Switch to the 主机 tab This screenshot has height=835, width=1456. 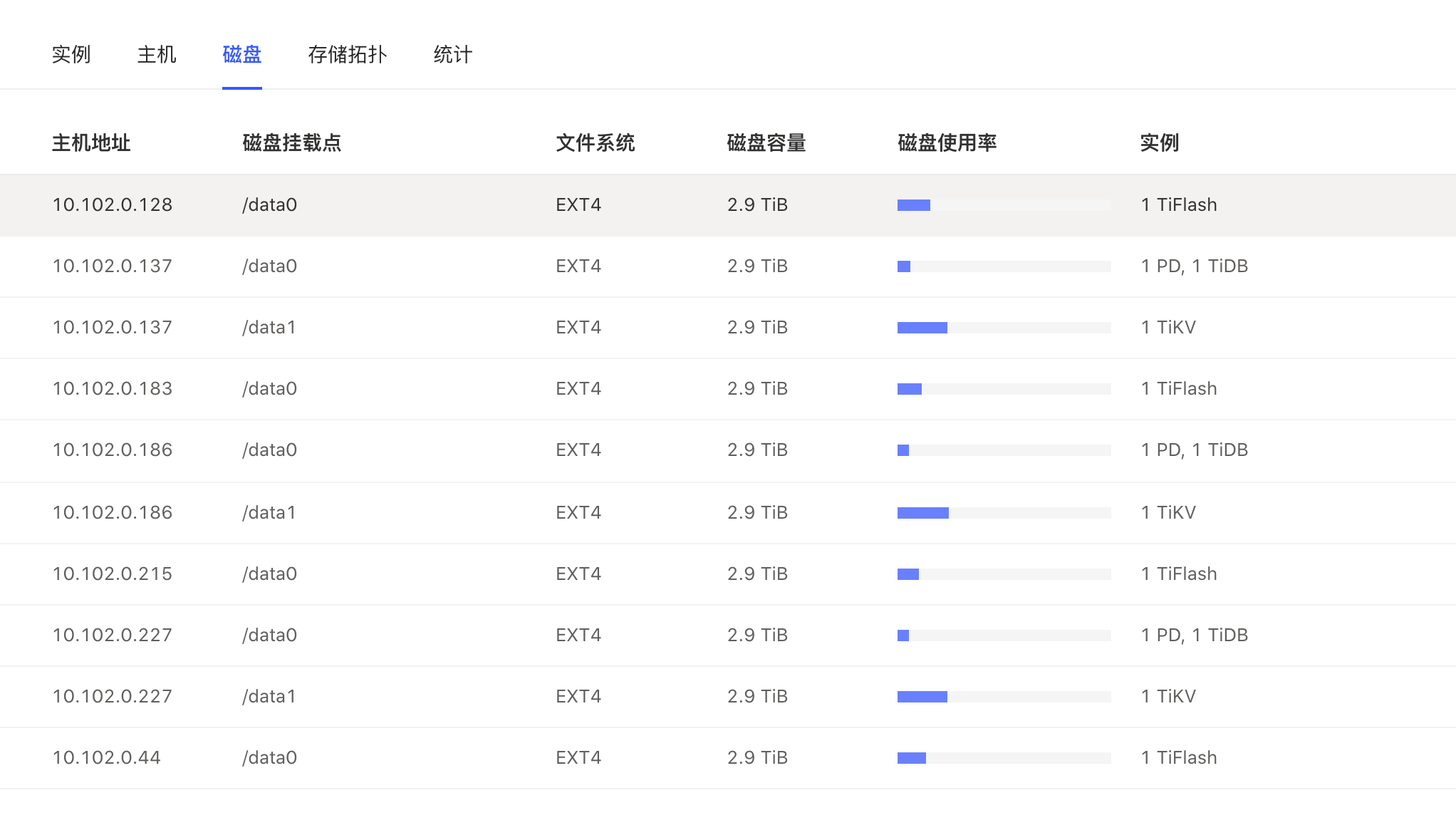click(157, 54)
